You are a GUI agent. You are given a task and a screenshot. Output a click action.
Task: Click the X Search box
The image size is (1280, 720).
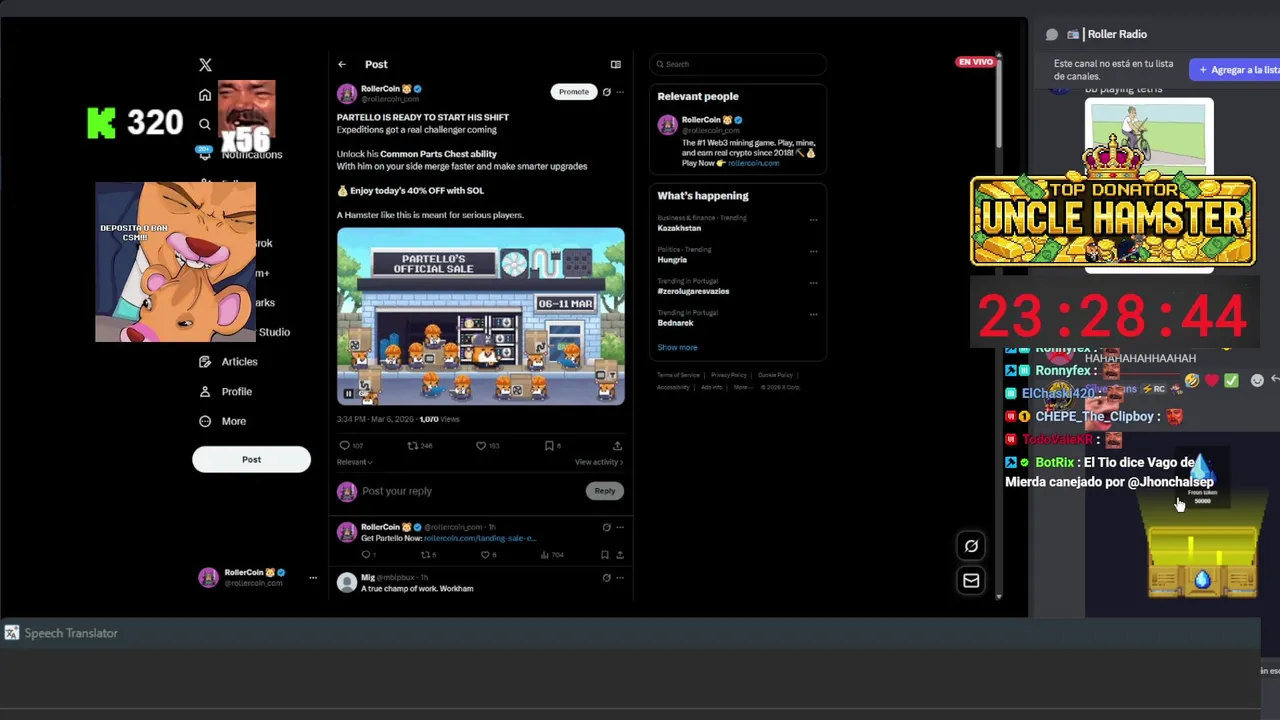coord(738,64)
